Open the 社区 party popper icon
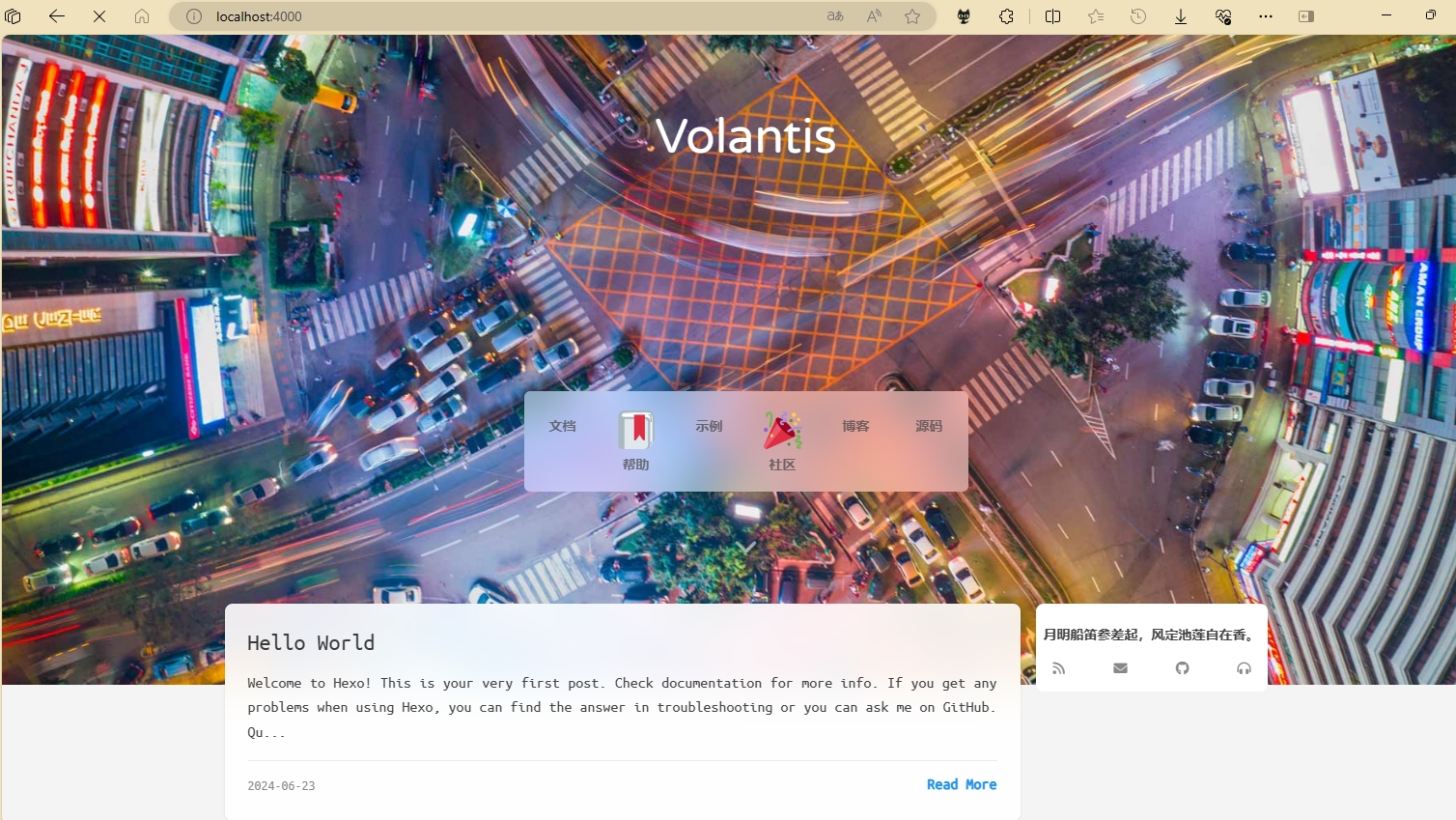 (782, 431)
